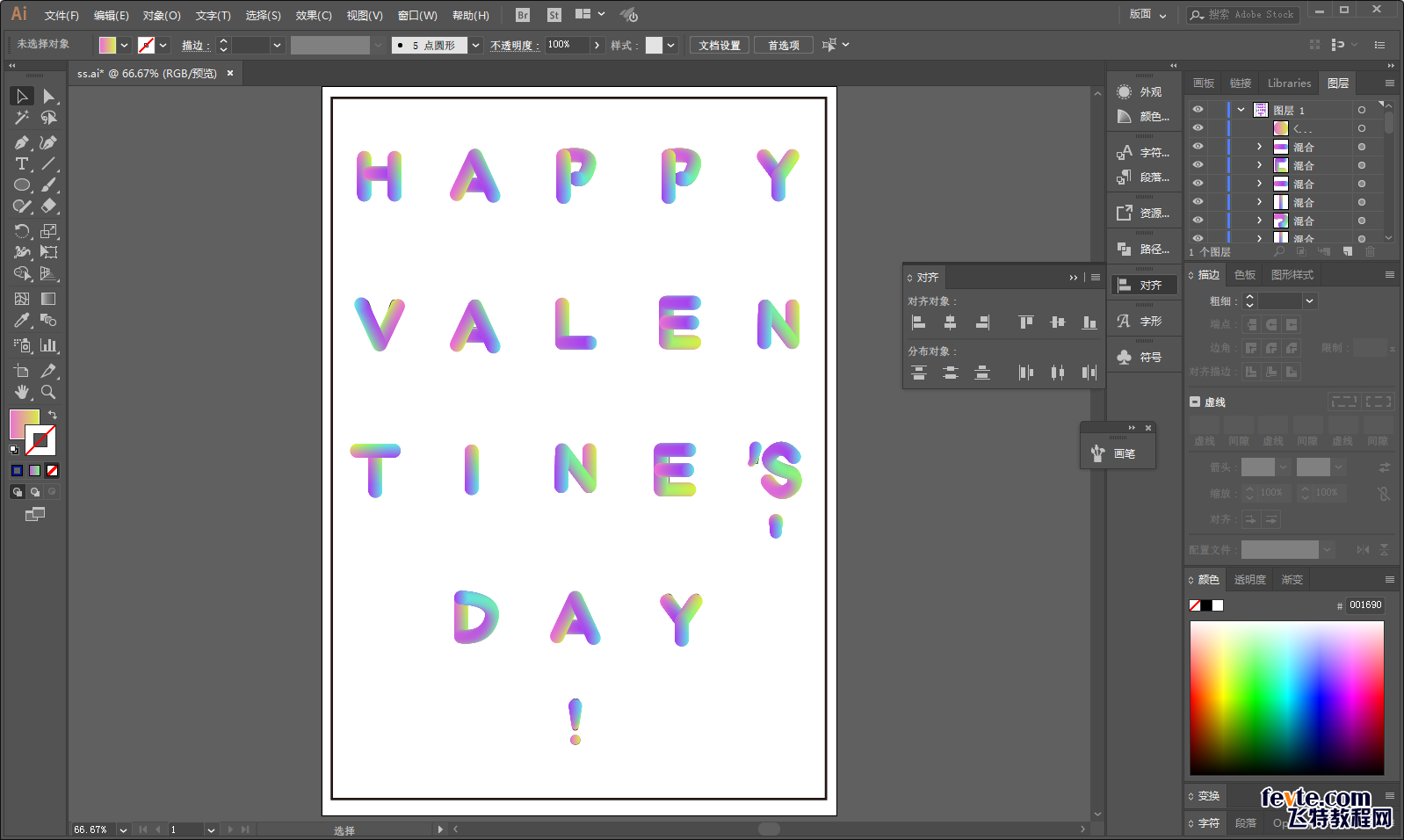Screen dimensions: 1404x840
Task: Hide layer 图层 1 with eye icon
Action: 1198,110
